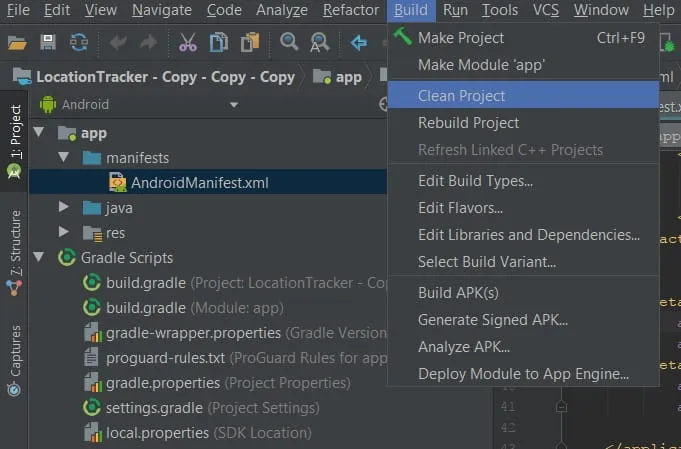Expand the res folder
This screenshot has width=681, height=449.
pos(64,232)
